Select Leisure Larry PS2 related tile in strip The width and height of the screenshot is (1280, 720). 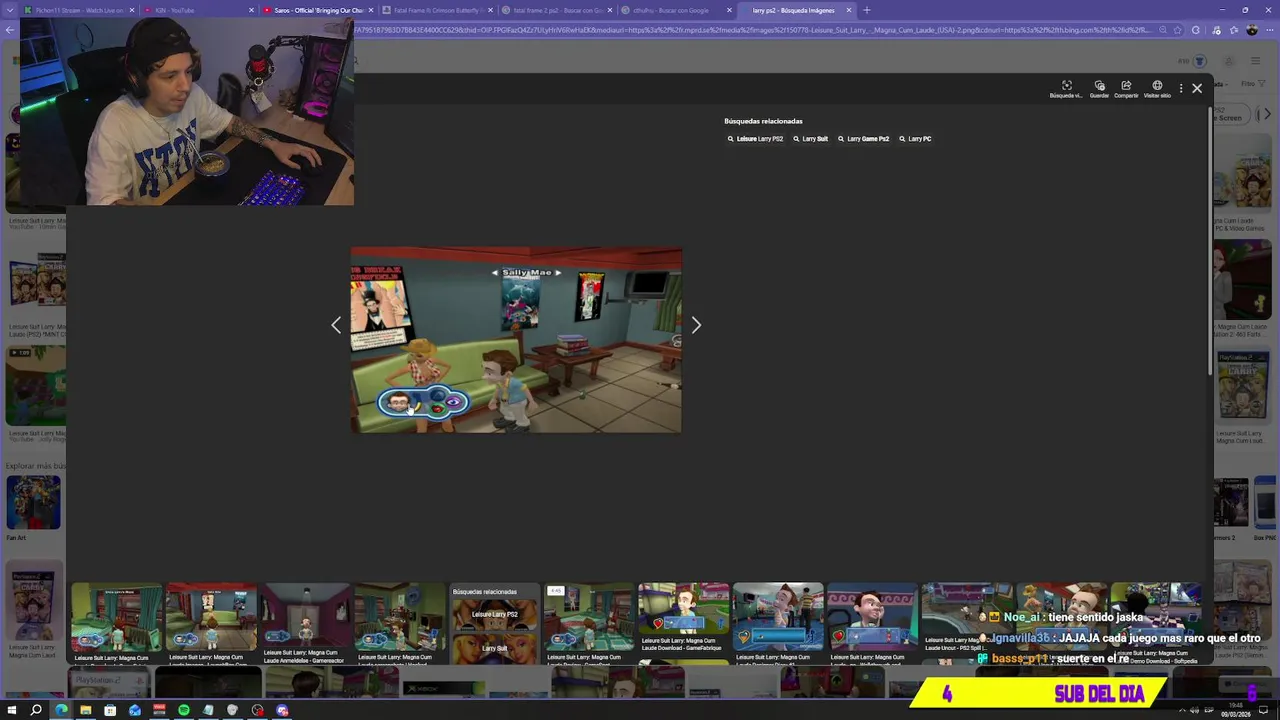point(494,614)
